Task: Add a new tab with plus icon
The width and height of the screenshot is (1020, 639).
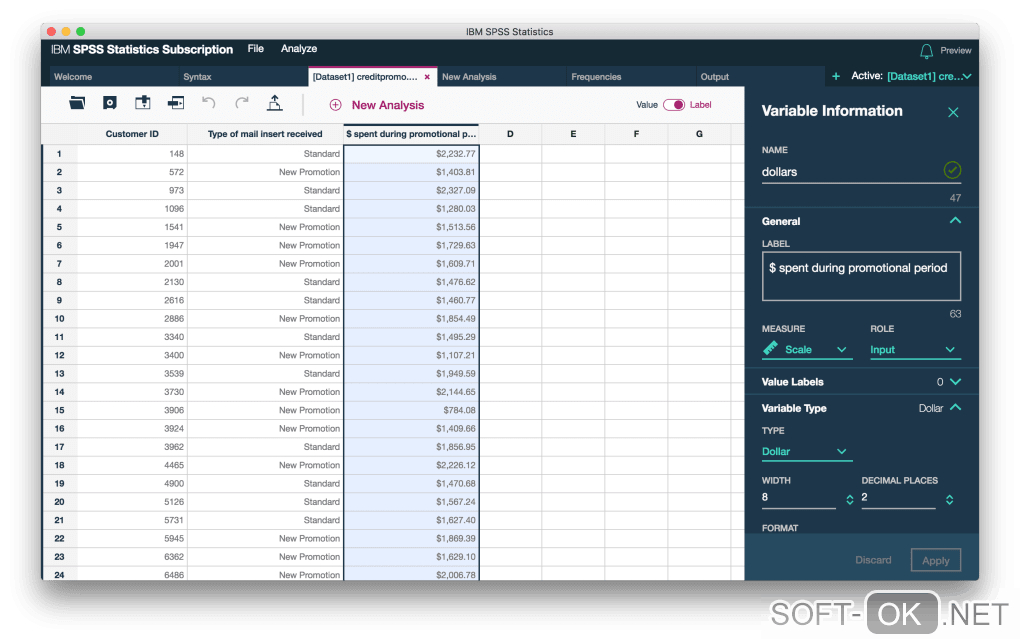Action: coord(836,76)
